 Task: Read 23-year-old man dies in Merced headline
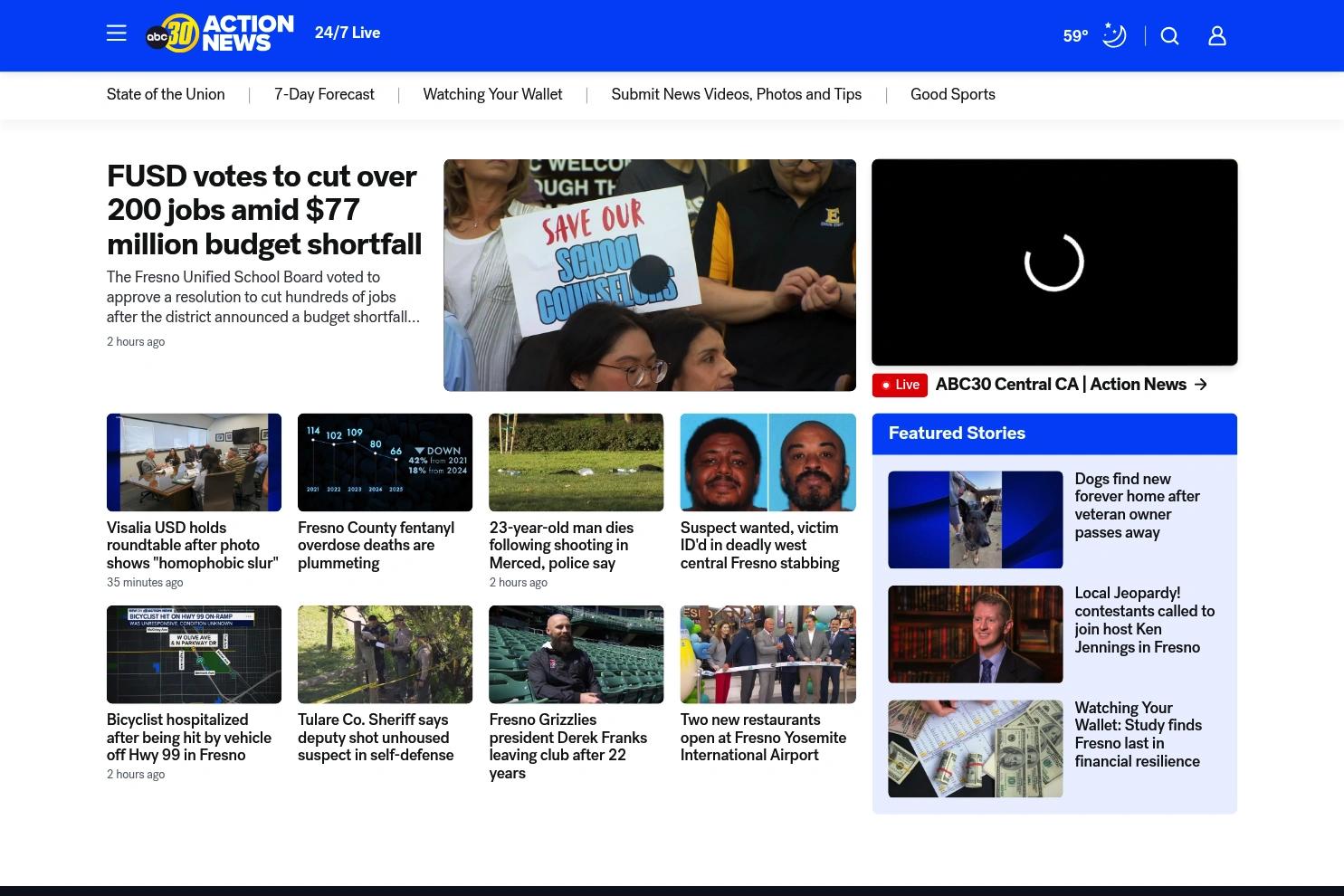point(562,545)
